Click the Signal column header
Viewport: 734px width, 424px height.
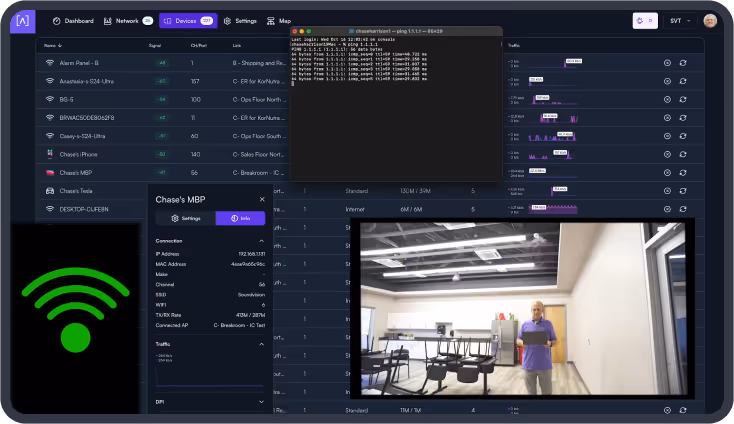(x=155, y=46)
